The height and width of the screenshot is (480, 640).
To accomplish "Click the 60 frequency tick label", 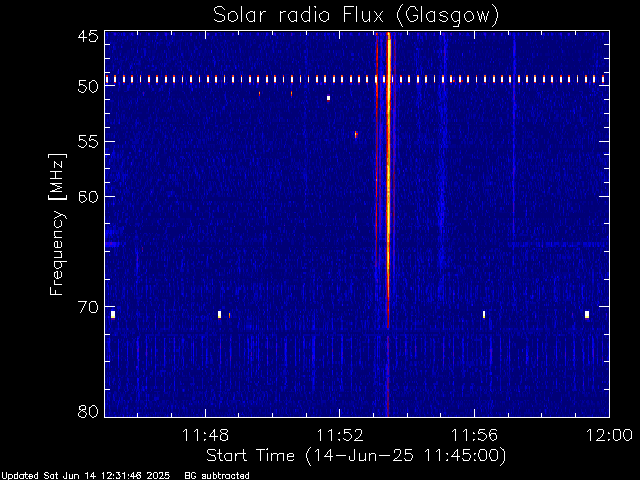I will pyautogui.click(x=88, y=196).
